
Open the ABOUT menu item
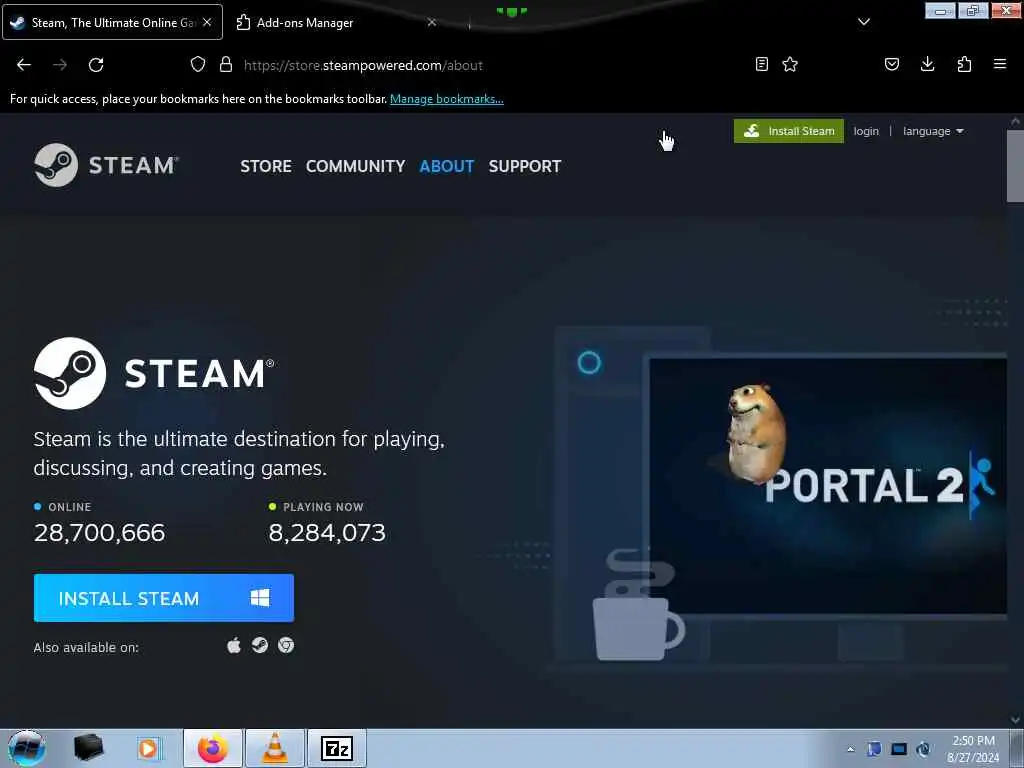[x=447, y=166]
